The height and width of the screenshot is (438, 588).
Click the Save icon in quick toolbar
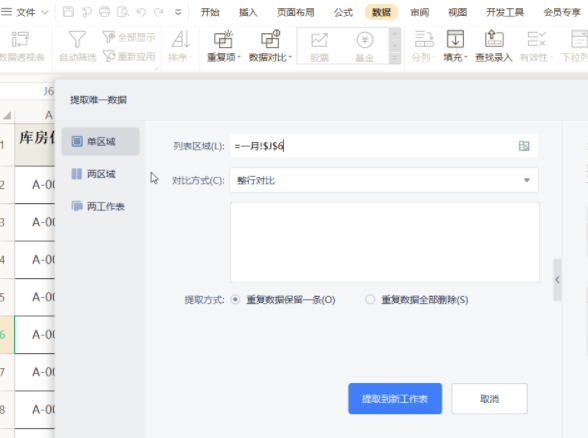(68, 12)
